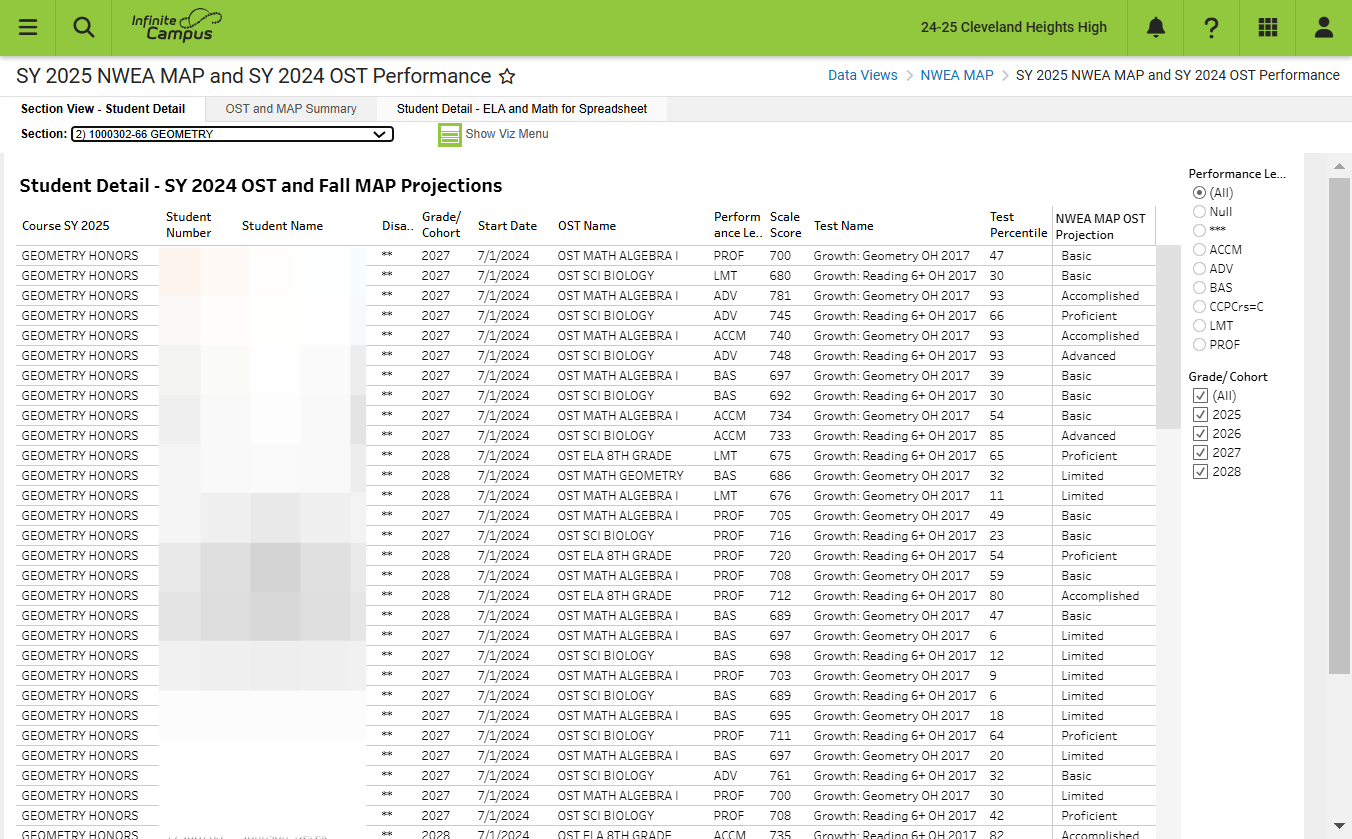Switch to Section View - Student Detail tab
This screenshot has height=839, width=1352.
pos(103,109)
